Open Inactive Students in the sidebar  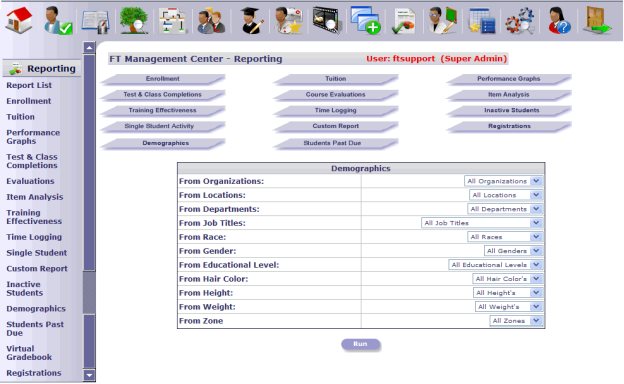[25, 289]
